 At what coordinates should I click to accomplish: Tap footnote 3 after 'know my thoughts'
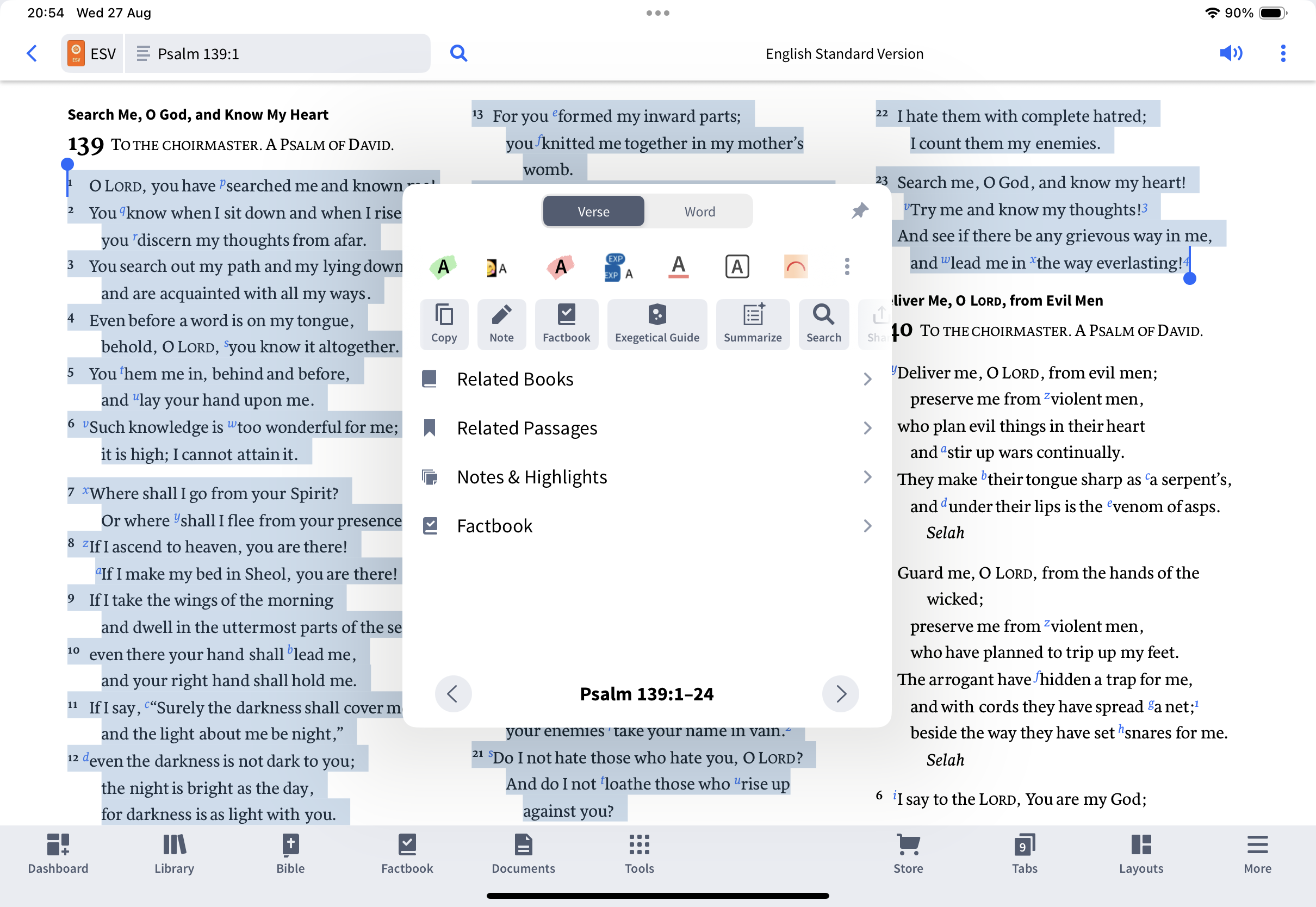coord(1144,208)
